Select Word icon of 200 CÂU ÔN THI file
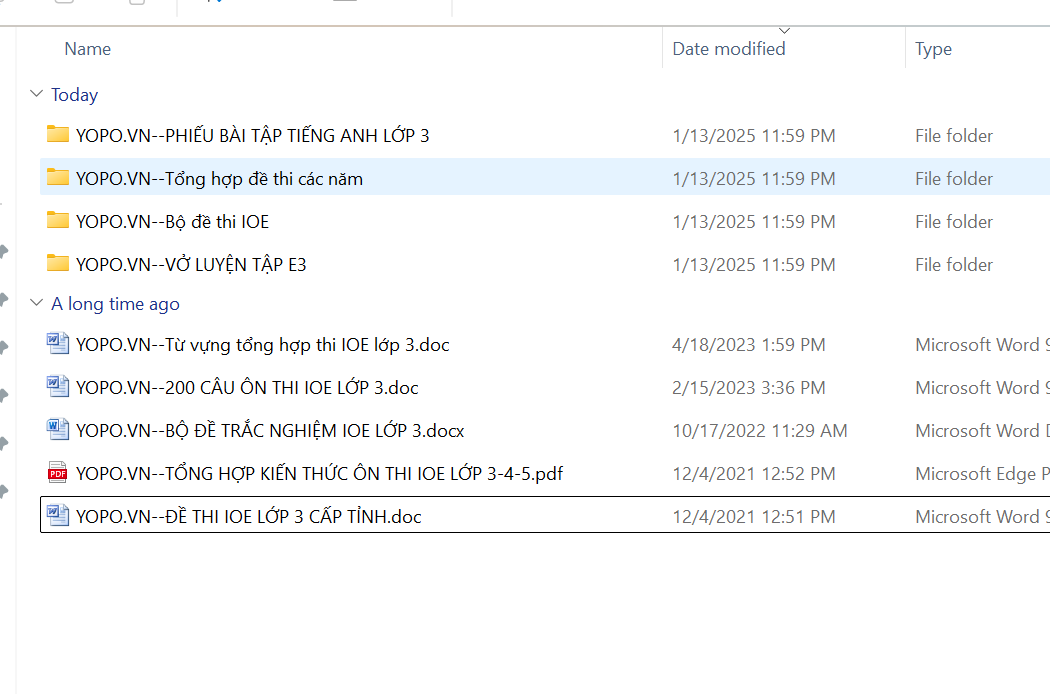The image size is (1050, 694). pyautogui.click(x=58, y=387)
